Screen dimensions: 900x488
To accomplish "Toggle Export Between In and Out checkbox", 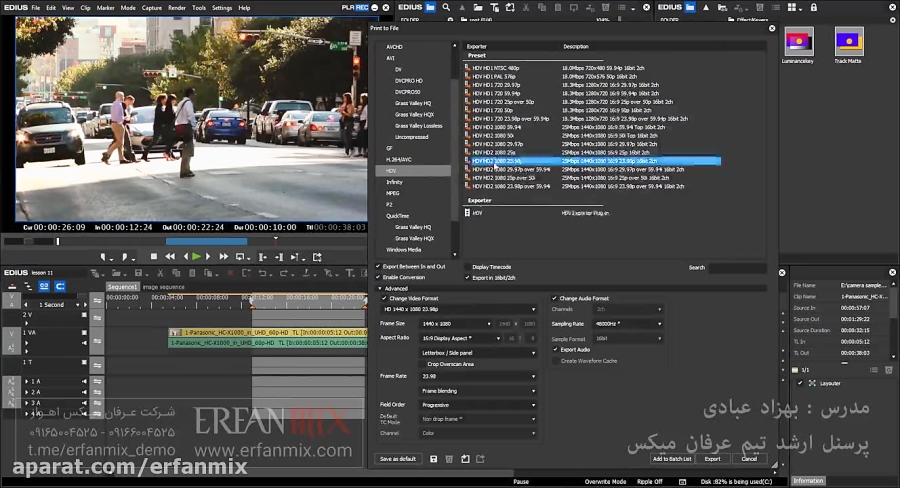I will tap(378, 267).
